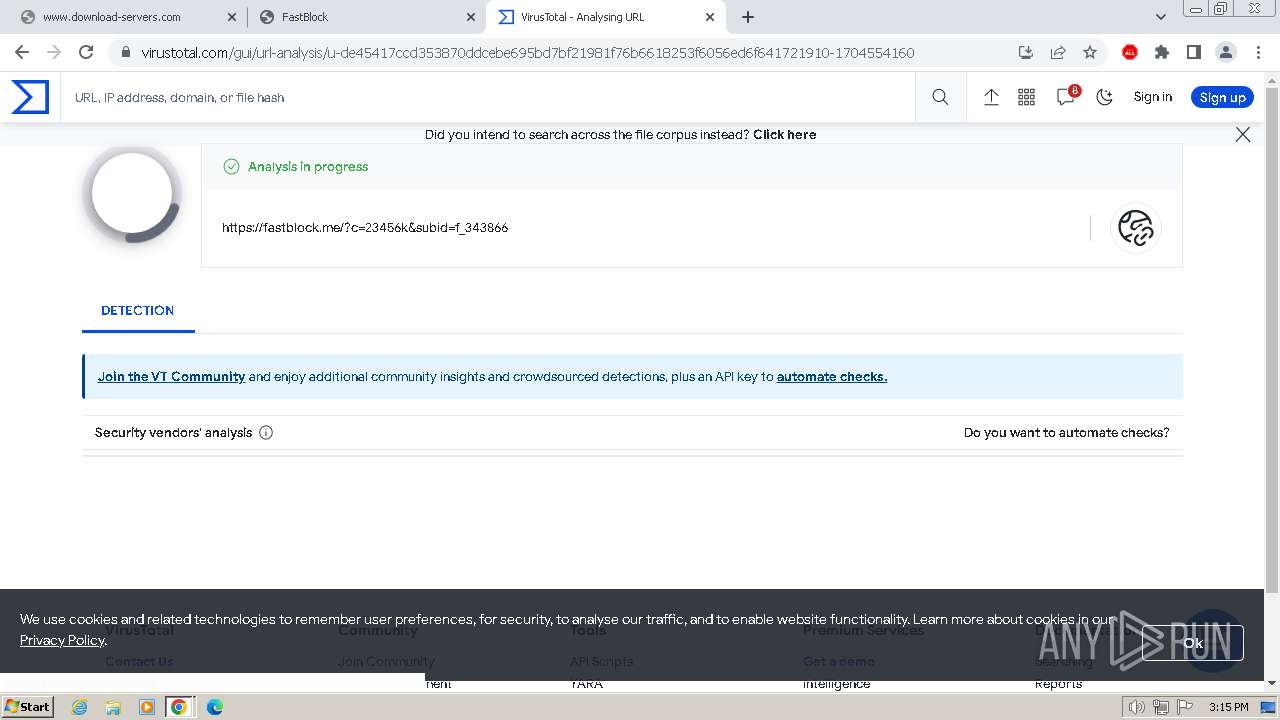Open the Windows Start menu
The width and height of the screenshot is (1280, 720).
pos(27,707)
